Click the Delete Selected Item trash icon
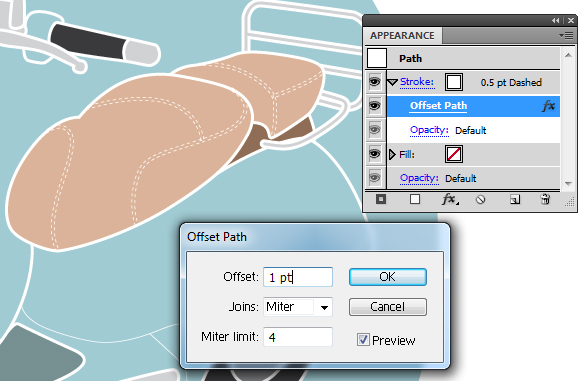Image resolution: width=585 pixels, height=381 pixels. click(x=545, y=199)
